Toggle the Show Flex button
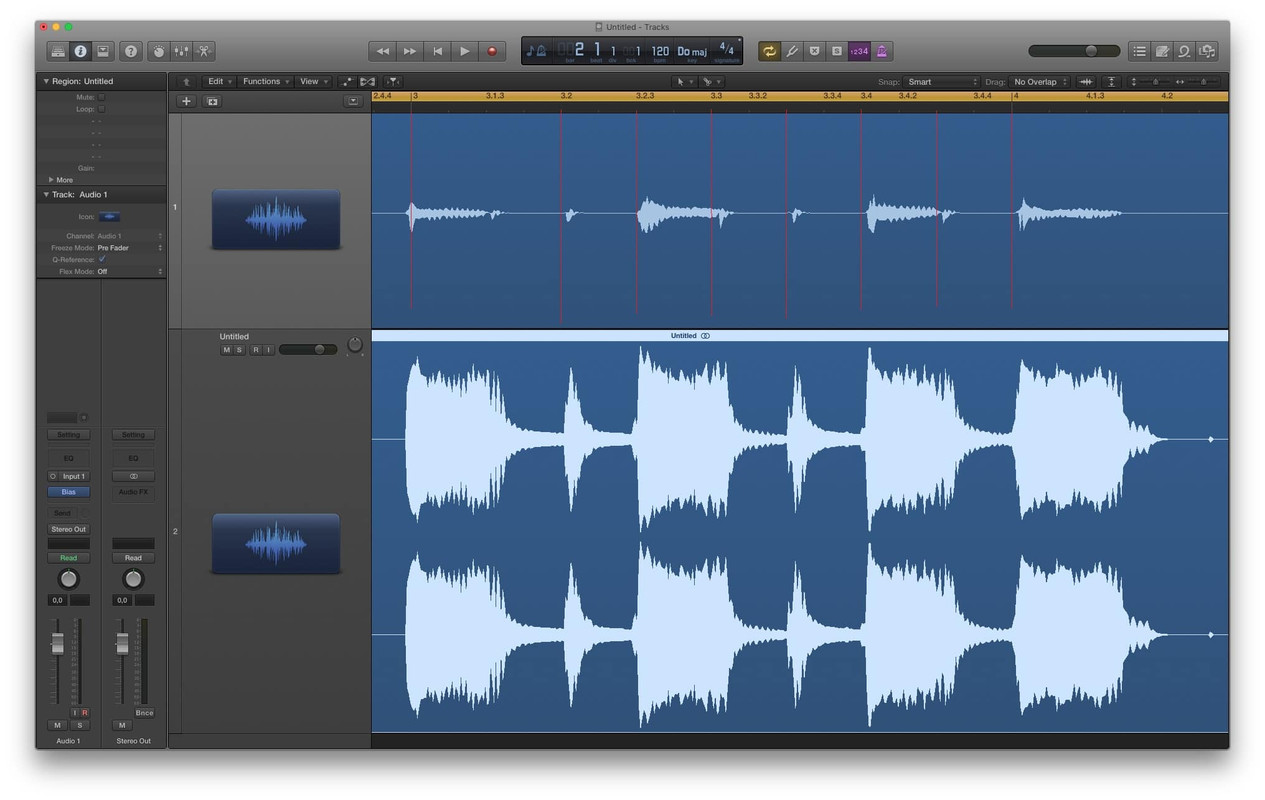 click(x=368, y=82)
